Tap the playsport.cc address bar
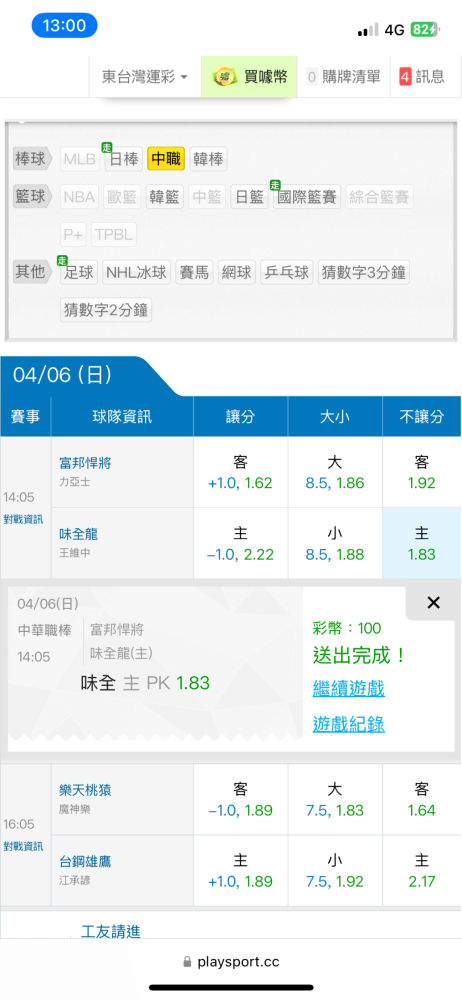Screen dimensions: 462x1000 click(231, 962)
